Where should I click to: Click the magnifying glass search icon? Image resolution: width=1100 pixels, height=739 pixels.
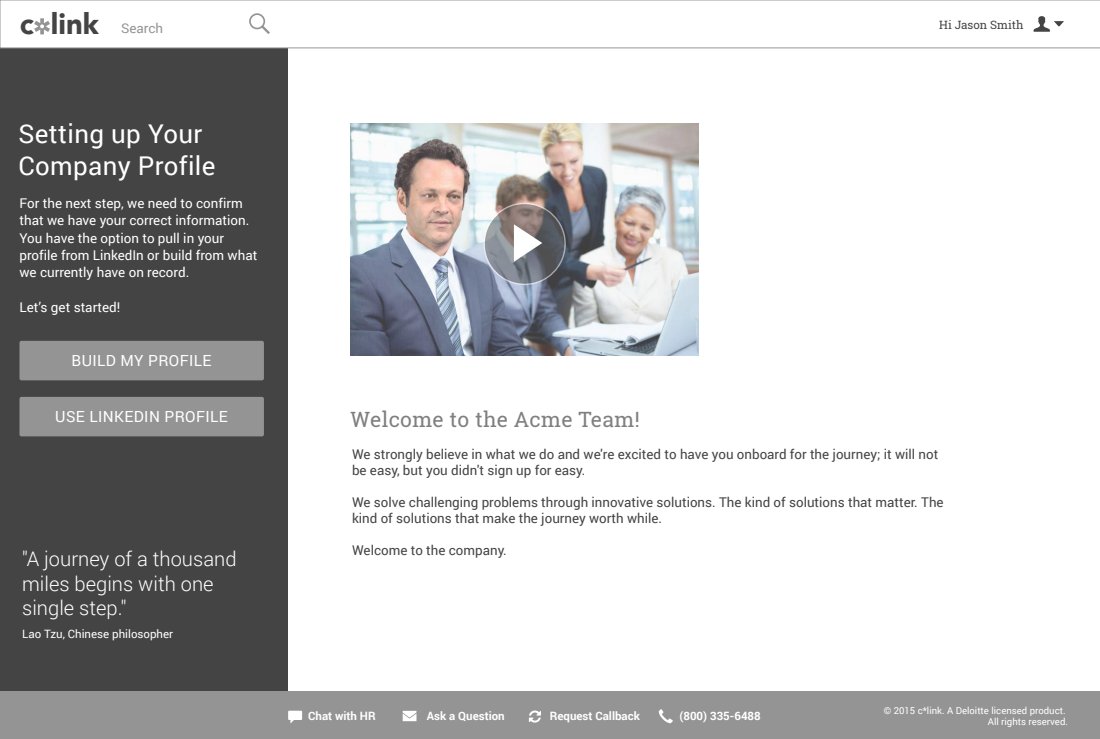pyautogui.click(x=259, y=24)
